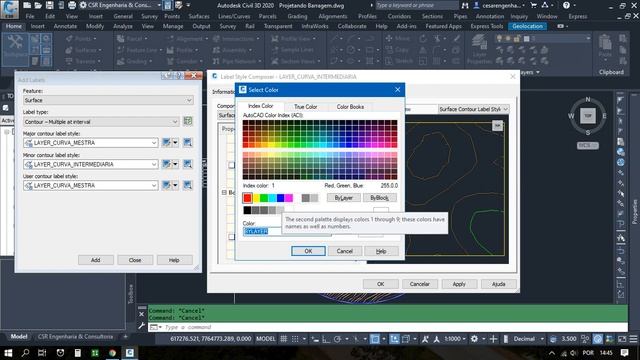Viewport: 640px width, 360px height.
Task: Open the CSR Engenharia workspace dropdown in title bar
Action: pyautogui.click(x=120, y=5)
